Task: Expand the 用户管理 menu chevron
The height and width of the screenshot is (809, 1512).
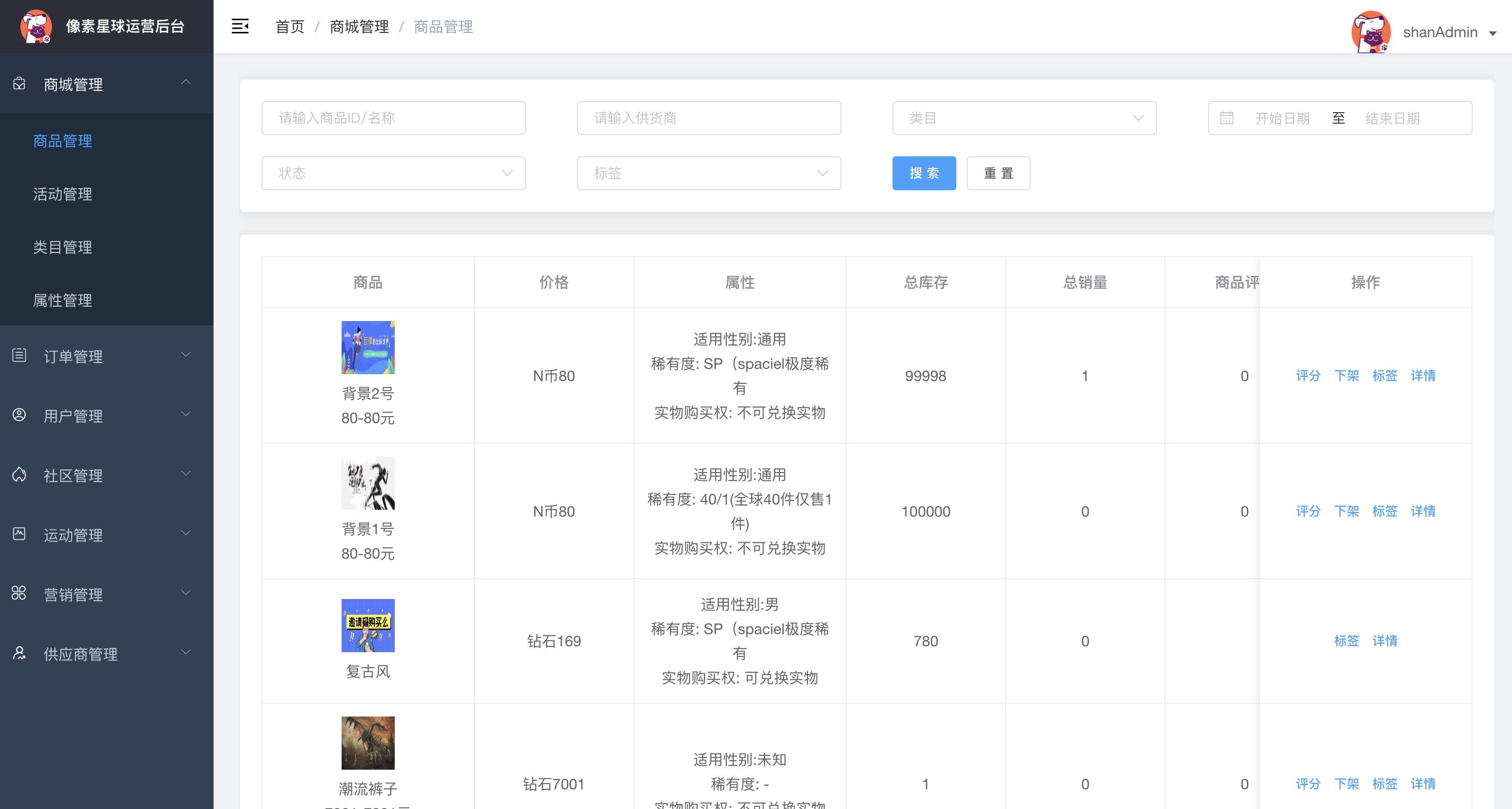Action: (x=186, y=414)
